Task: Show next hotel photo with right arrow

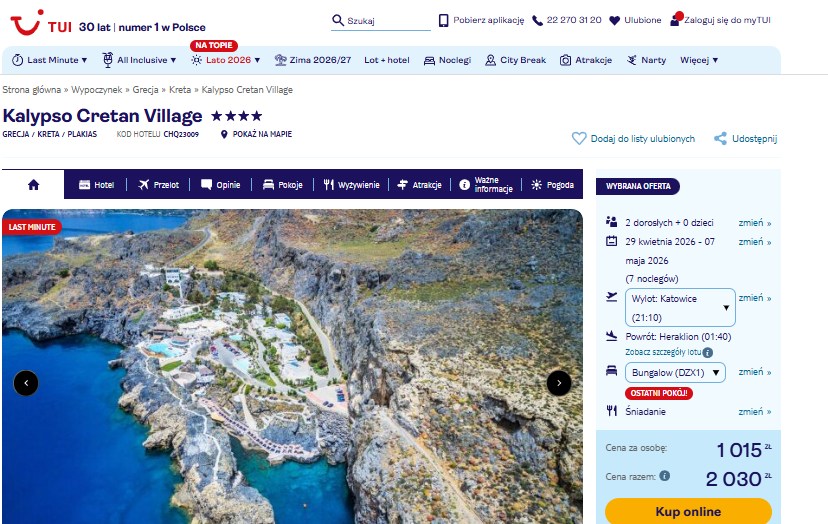Action: (x=559, y=382)
